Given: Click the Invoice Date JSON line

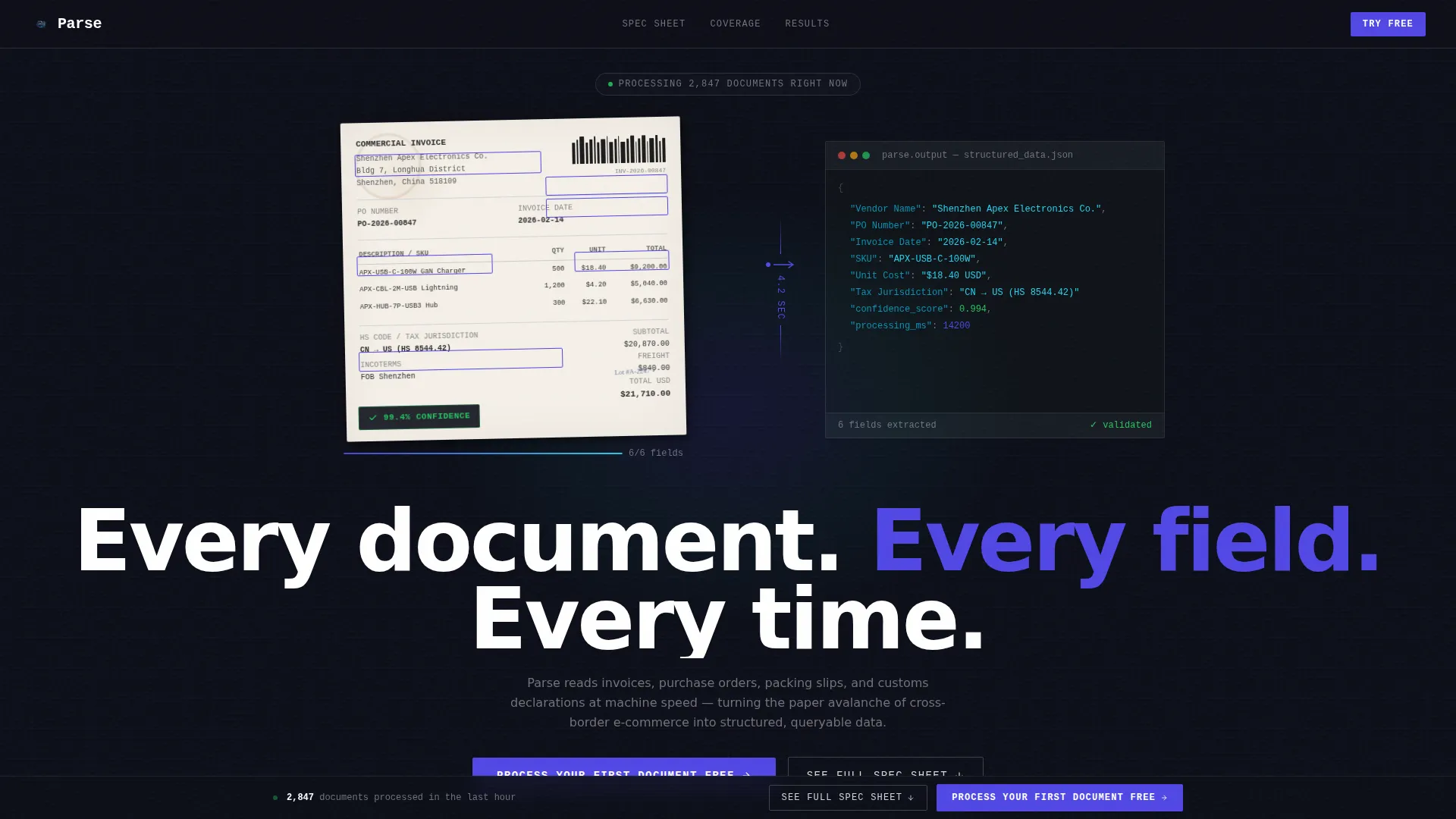Looking at the screenshot, I should pyautogui.click(x=929, y=243).
